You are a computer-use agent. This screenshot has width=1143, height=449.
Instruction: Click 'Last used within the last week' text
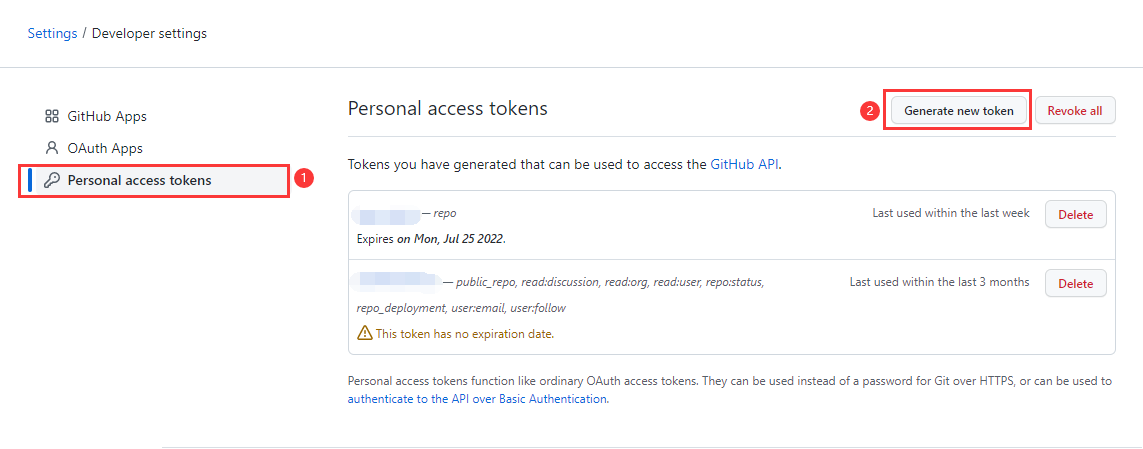pyautogui.click(x=951, y=213)
